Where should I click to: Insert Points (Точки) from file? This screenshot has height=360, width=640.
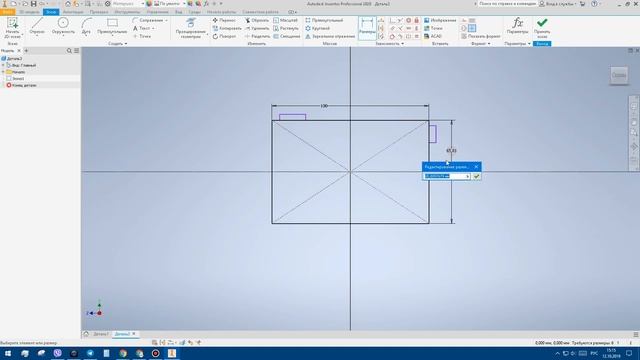click(x=433, y=28)
